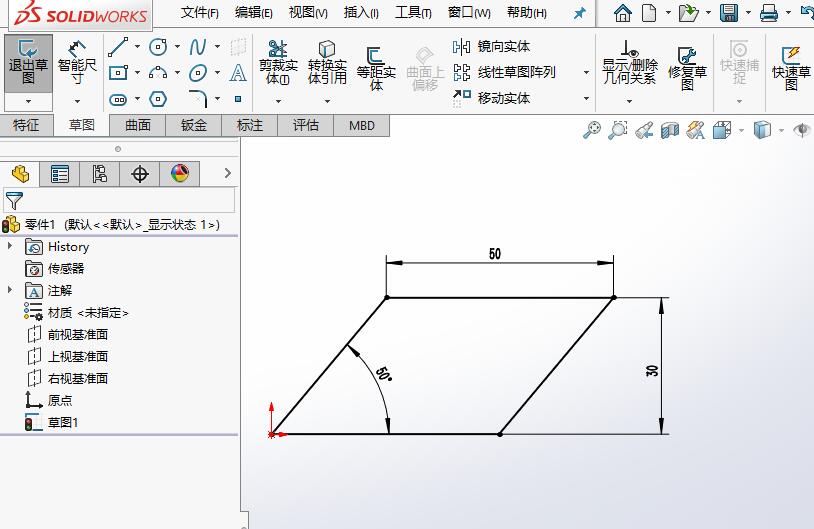Pin the menu bar with pushpin

click(x=579, y=13)
